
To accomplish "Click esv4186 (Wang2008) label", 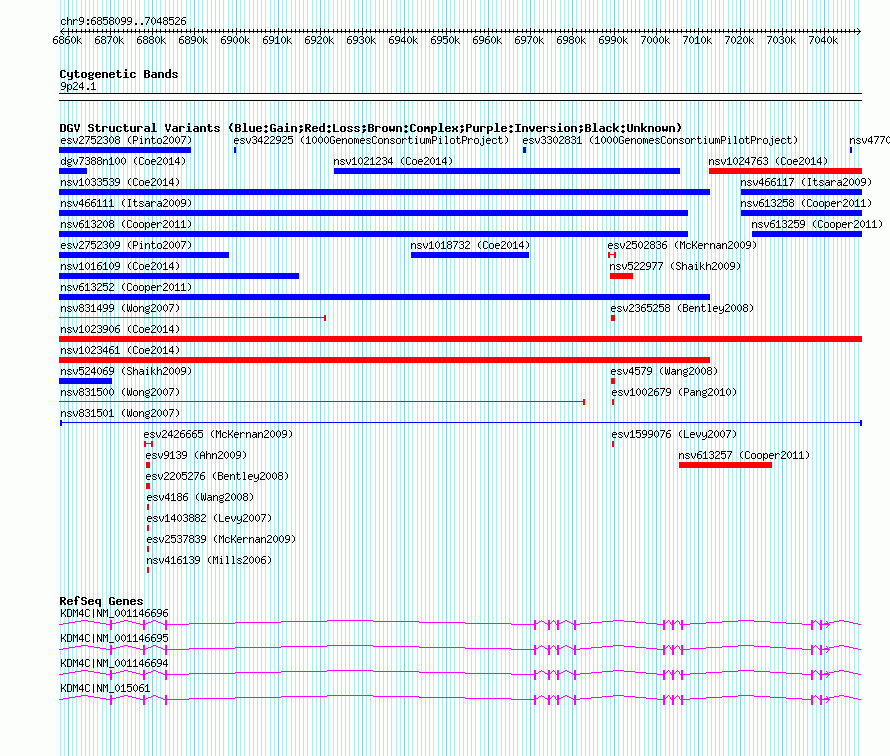I will coord(200,497).
